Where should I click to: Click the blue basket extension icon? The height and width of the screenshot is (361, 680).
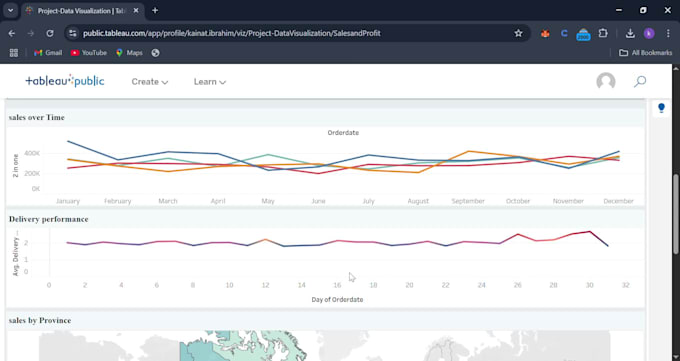tap(583, 34)
